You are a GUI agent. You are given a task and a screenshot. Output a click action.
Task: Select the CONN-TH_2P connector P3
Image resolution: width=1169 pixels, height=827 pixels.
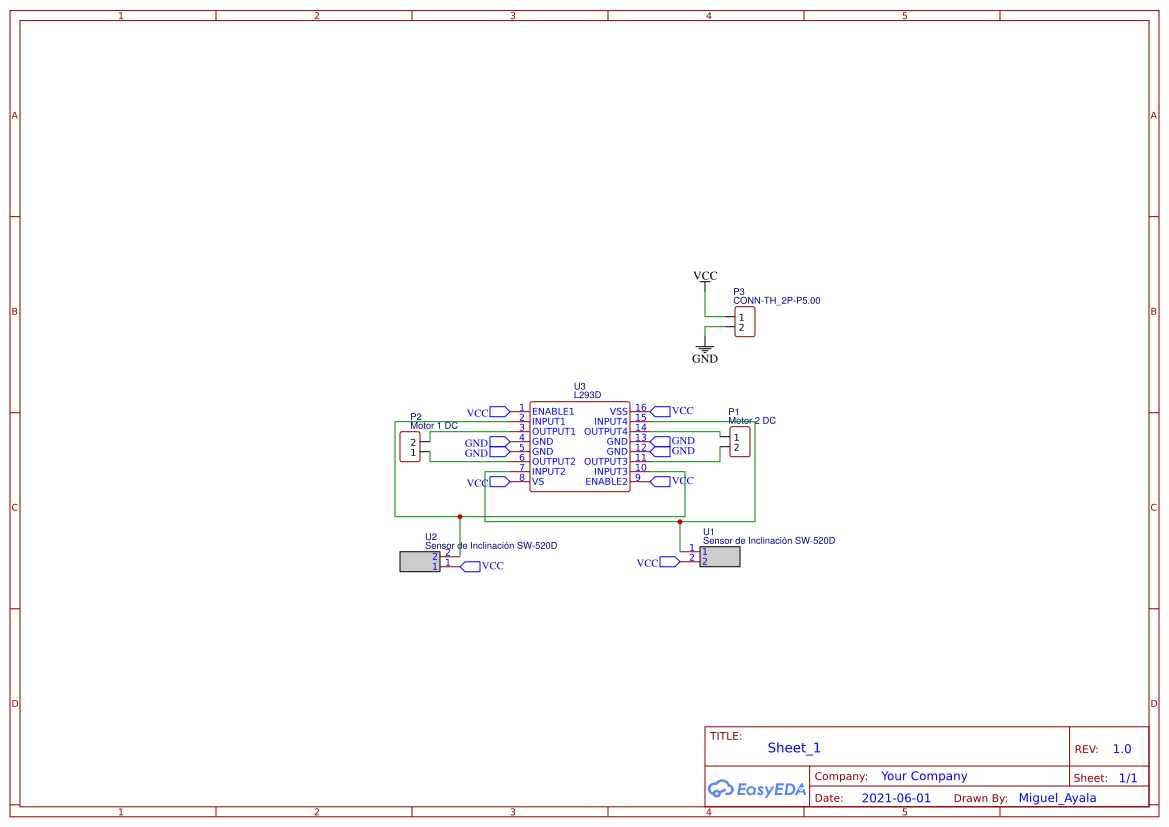[x=744, y=322]
